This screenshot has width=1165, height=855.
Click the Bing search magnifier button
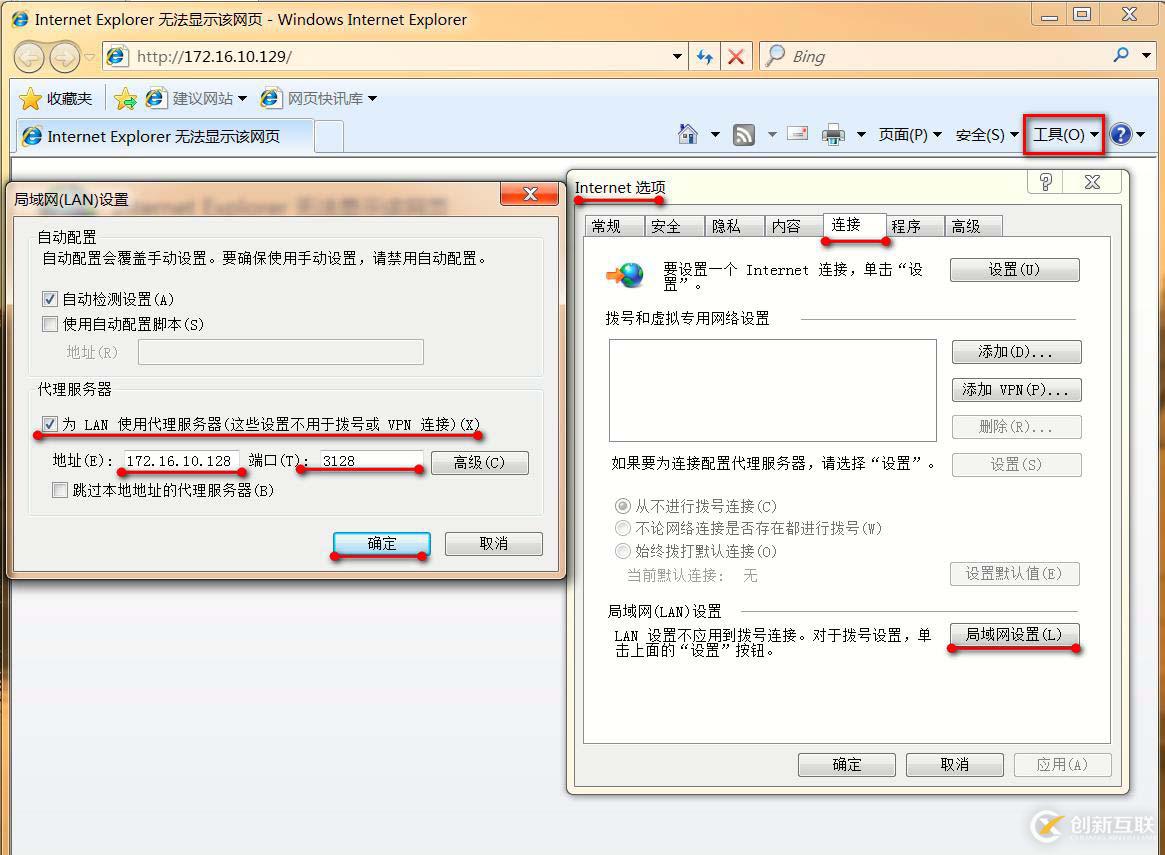(x=1121, y=56)
